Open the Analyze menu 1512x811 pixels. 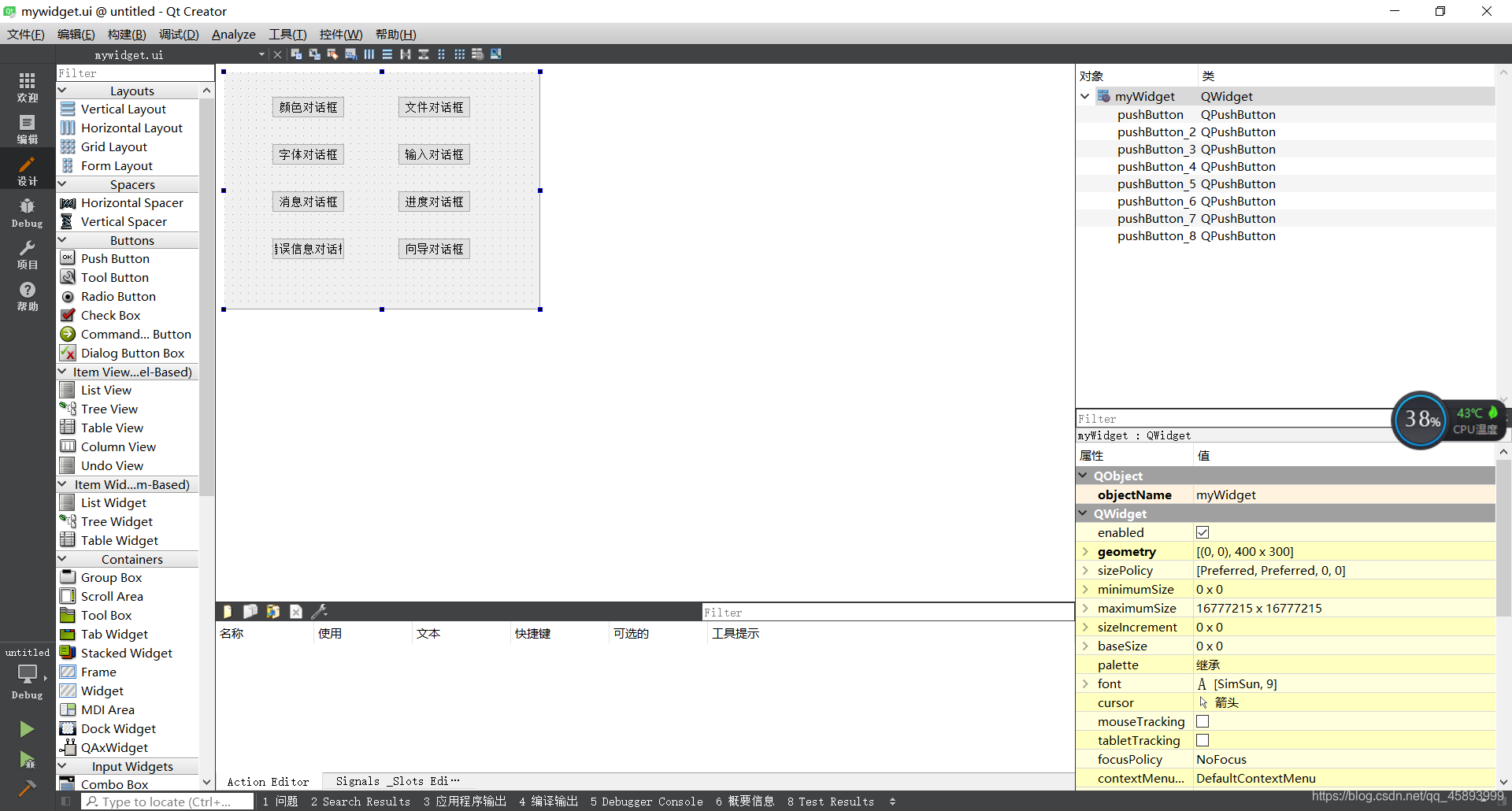[x=234, y=35]
